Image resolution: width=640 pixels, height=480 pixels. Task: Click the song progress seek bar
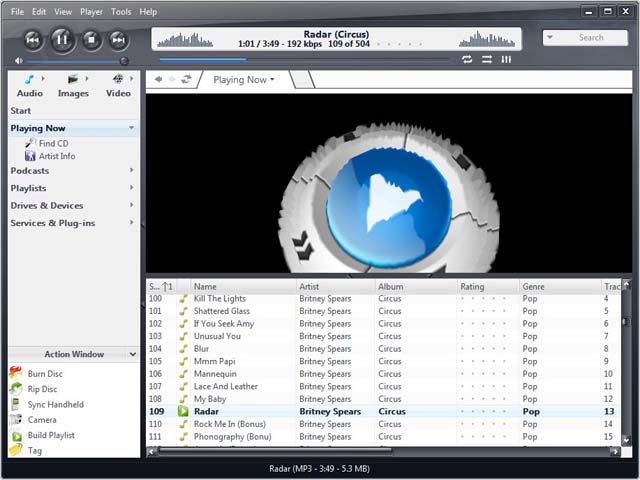[304, 60]
